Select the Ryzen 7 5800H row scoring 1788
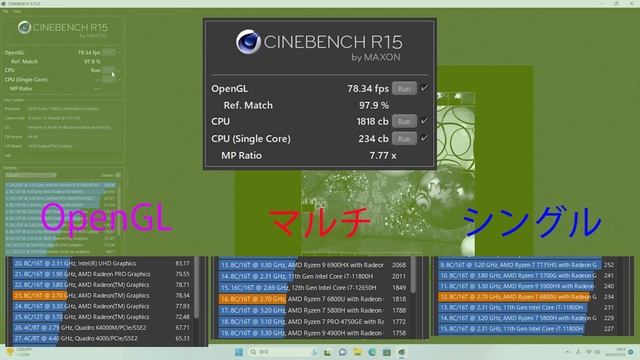Image resolution: width=640 pixels, height=360 pixels. pos(313,310)
